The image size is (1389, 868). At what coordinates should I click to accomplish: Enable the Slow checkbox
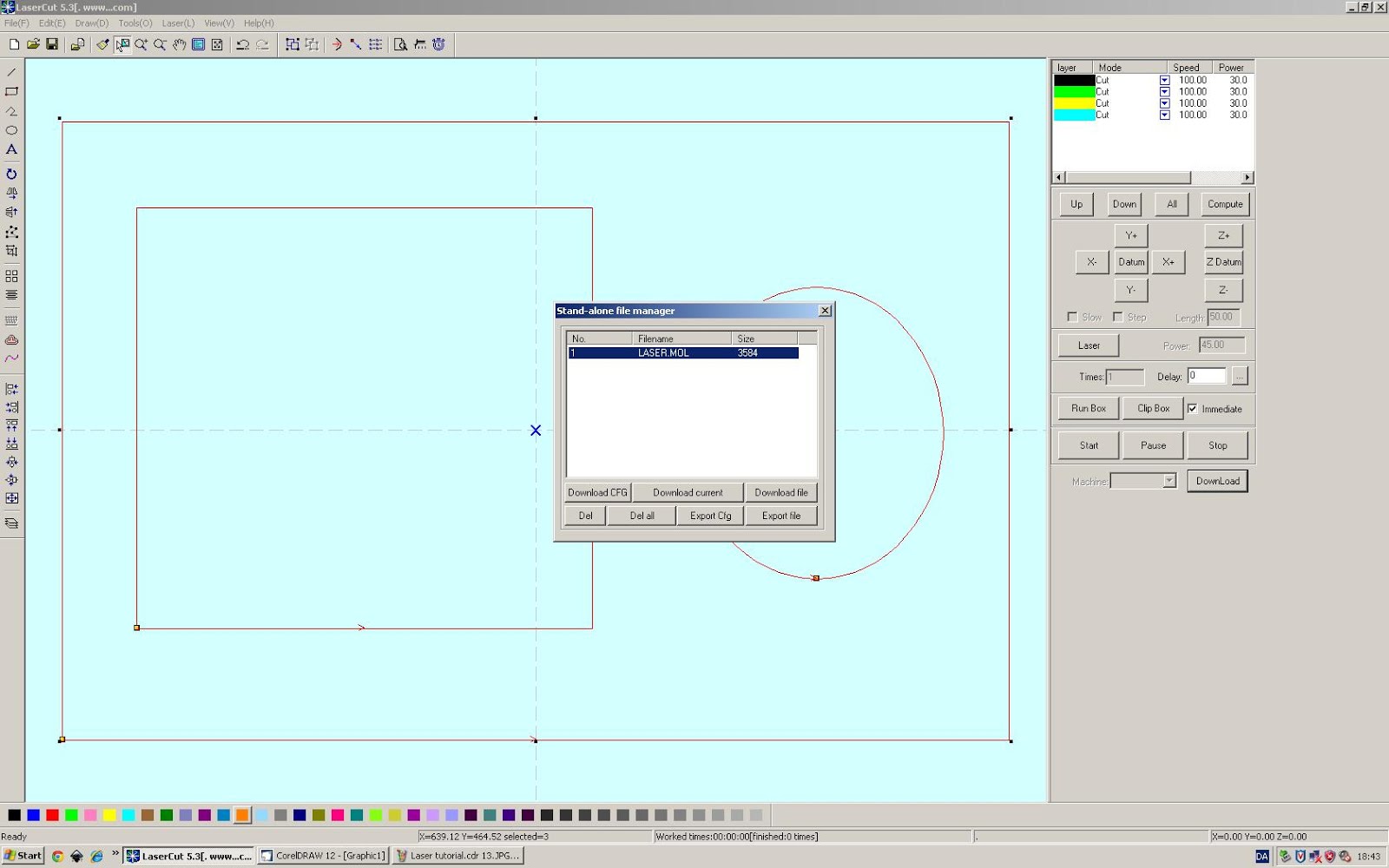coord(1072,317)
